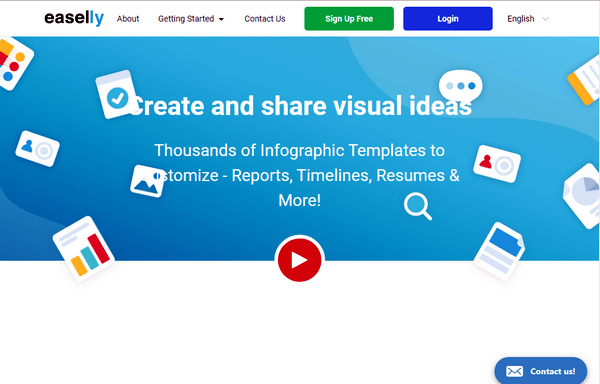The width and height of the screenshot is (600, 384).
Task: Play the intro video
Action: (x=300, y=260)
